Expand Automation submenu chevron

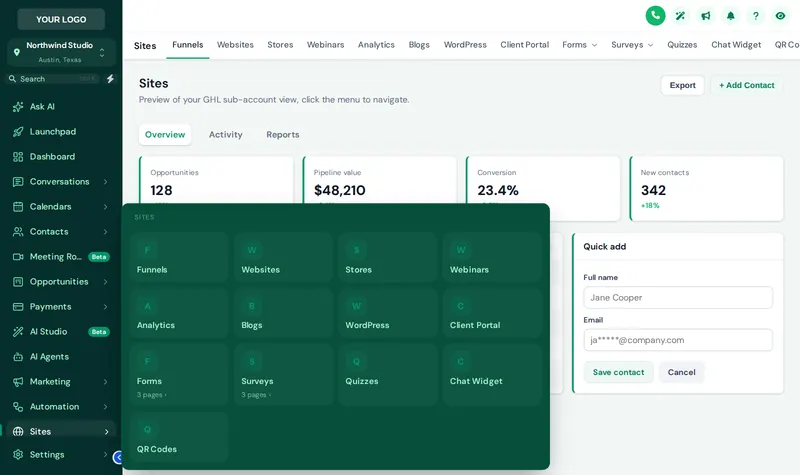(x=106, y=407)
